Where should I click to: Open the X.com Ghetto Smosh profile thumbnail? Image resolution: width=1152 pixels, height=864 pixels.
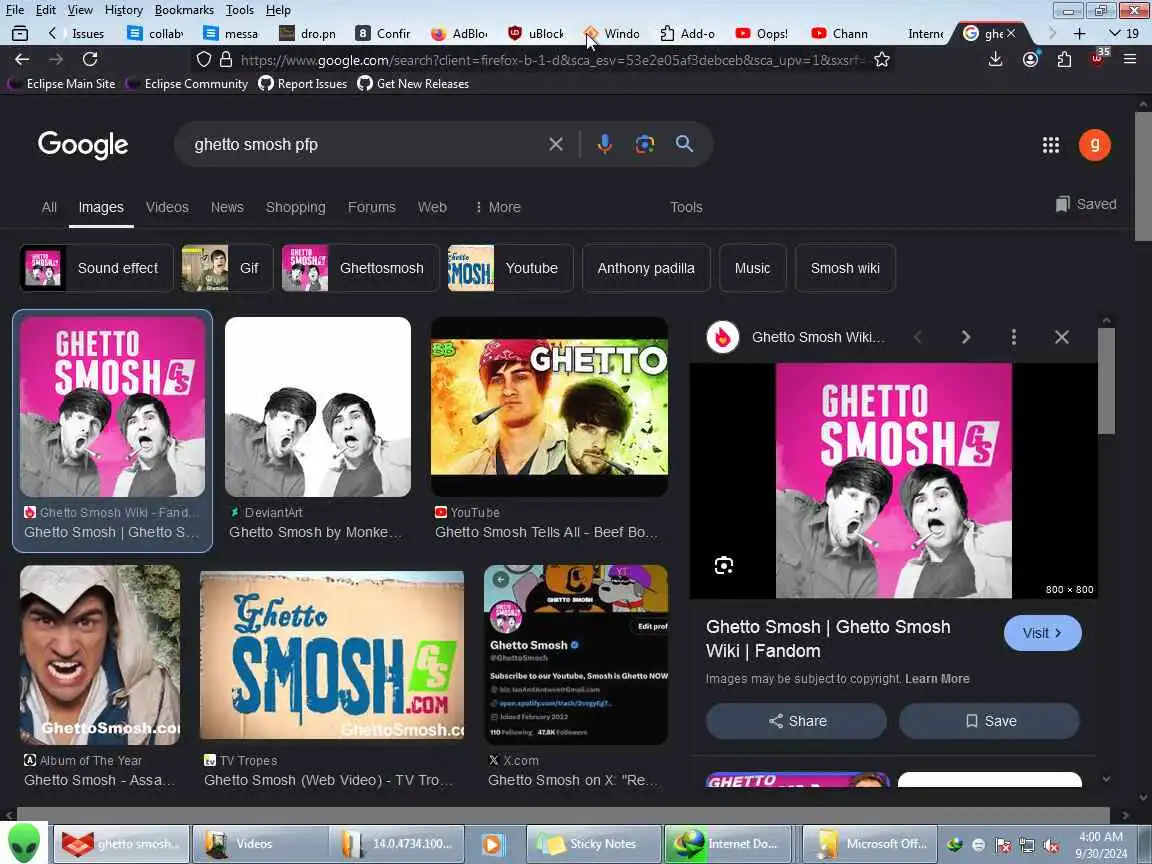(576, 655)
